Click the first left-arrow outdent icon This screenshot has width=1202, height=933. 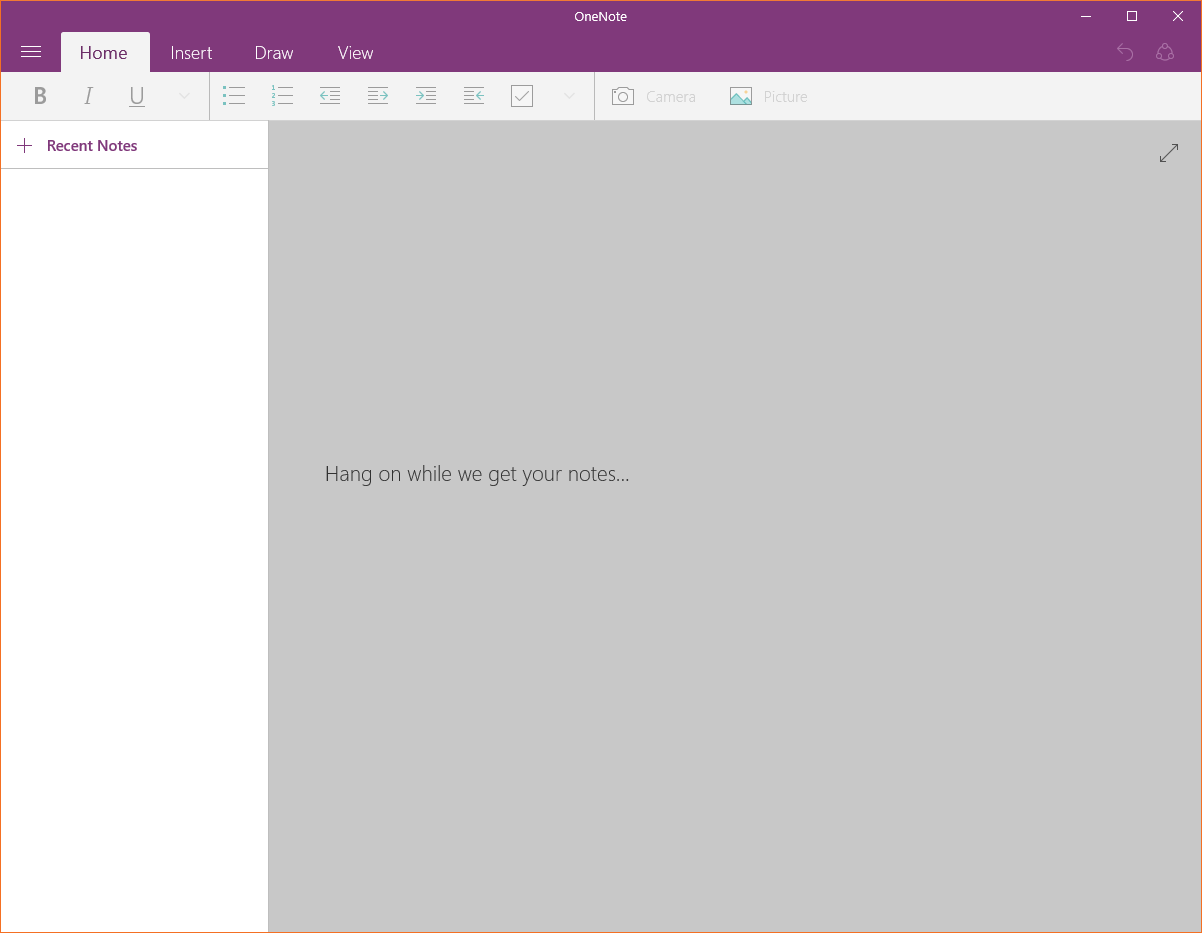[x=330, y=96]
